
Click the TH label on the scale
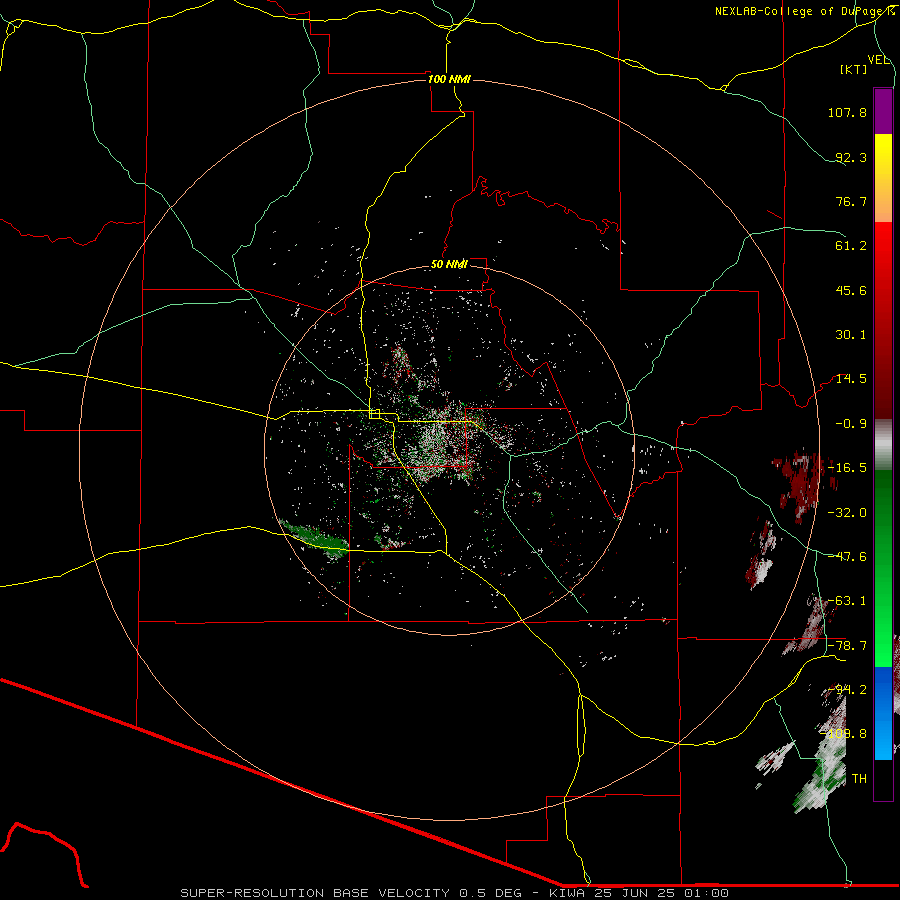tap(859, 779)
